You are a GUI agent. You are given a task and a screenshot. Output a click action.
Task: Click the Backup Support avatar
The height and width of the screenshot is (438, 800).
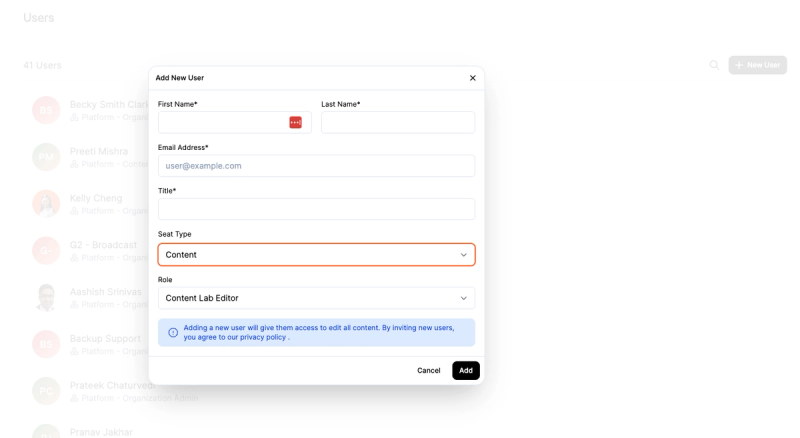click(x=47, y=344)
